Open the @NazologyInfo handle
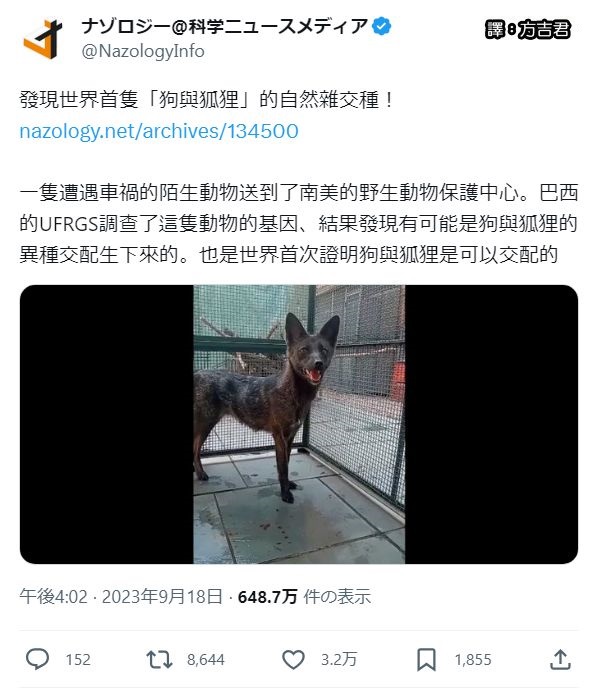598x688 pixels. pyautogui.click(x=143, y=51)
